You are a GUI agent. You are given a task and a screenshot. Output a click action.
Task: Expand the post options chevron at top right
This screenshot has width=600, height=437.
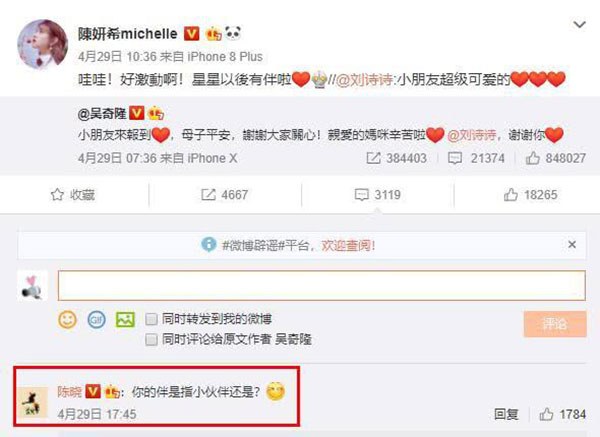click(x=580, y=25)
